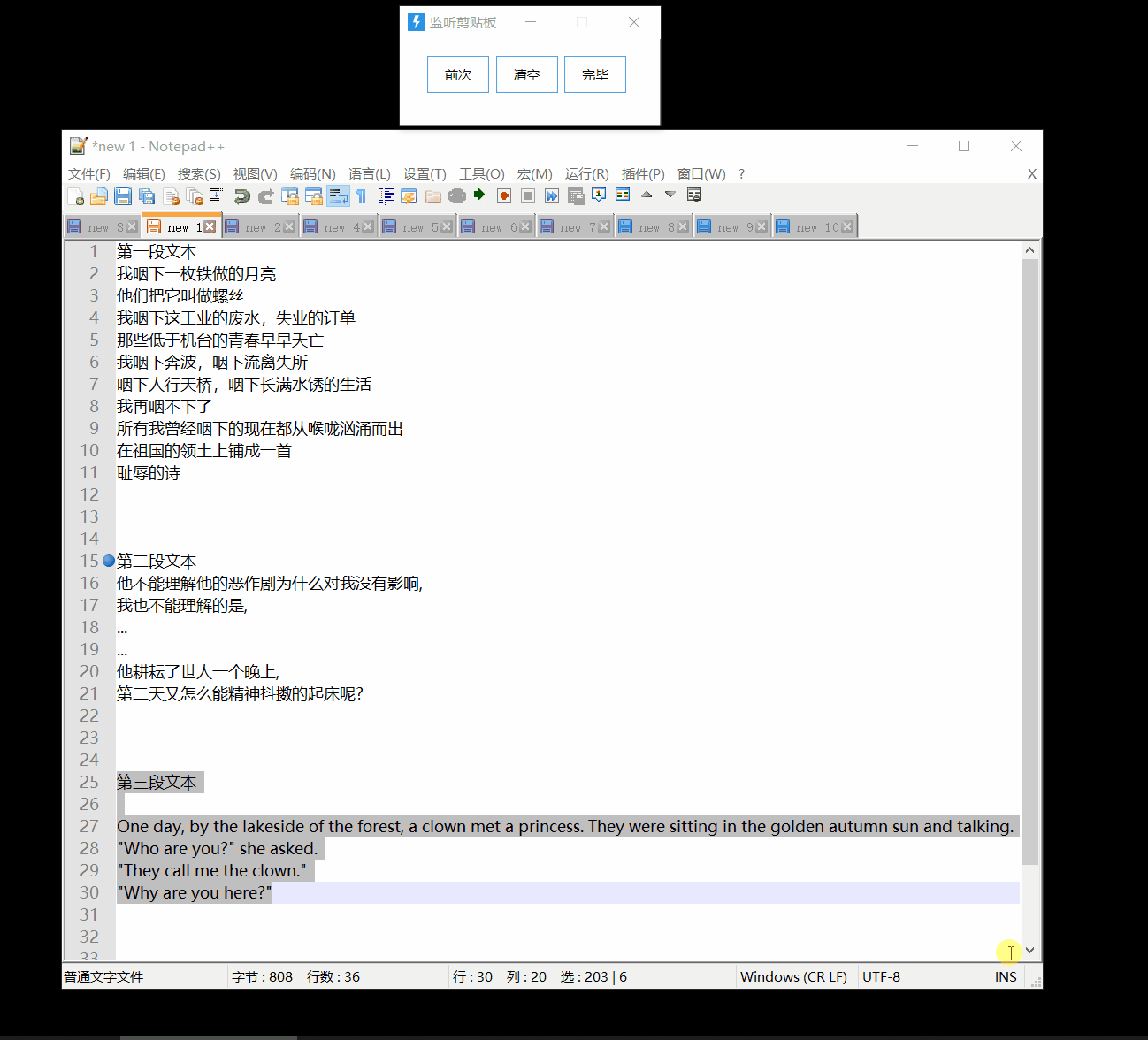
Task: Open the 设置(T) menu
Action: click(425, 173)
